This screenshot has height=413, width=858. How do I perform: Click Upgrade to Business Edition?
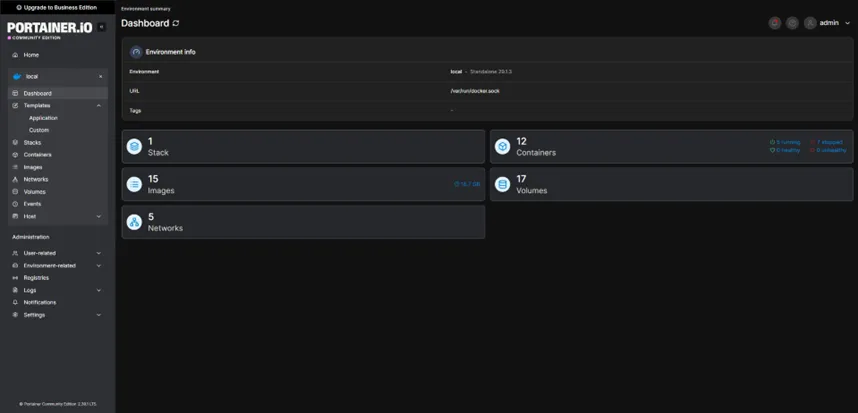pos(57,8)
